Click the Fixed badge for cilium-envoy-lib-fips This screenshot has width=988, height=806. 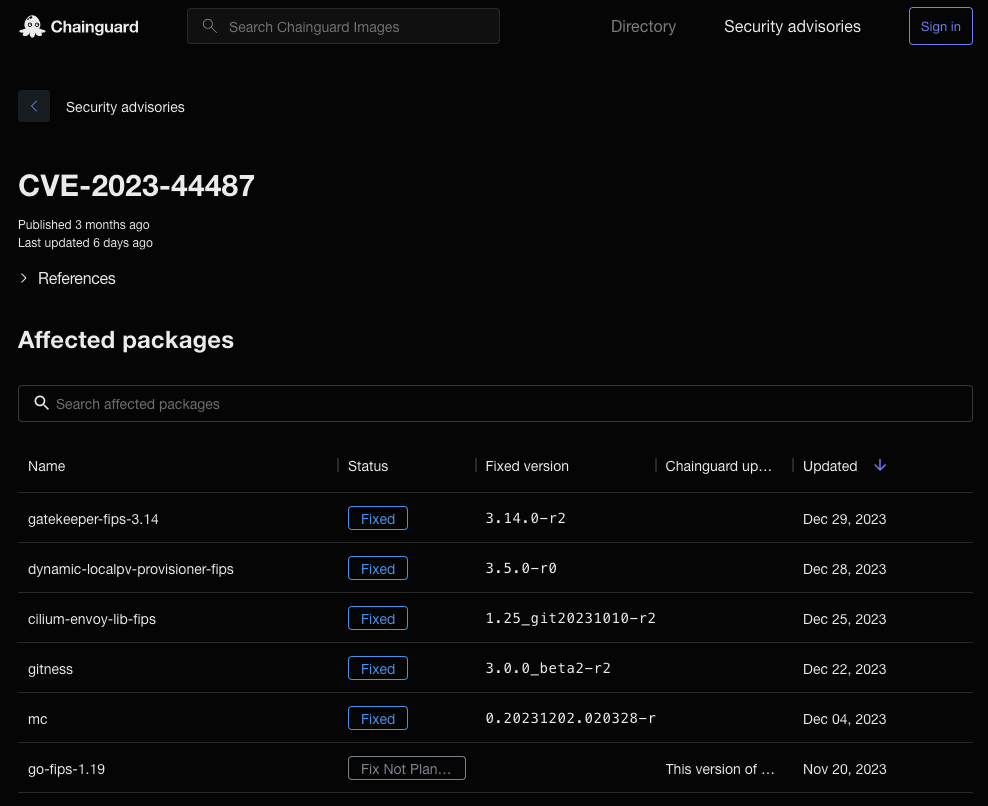pos(377,618)
